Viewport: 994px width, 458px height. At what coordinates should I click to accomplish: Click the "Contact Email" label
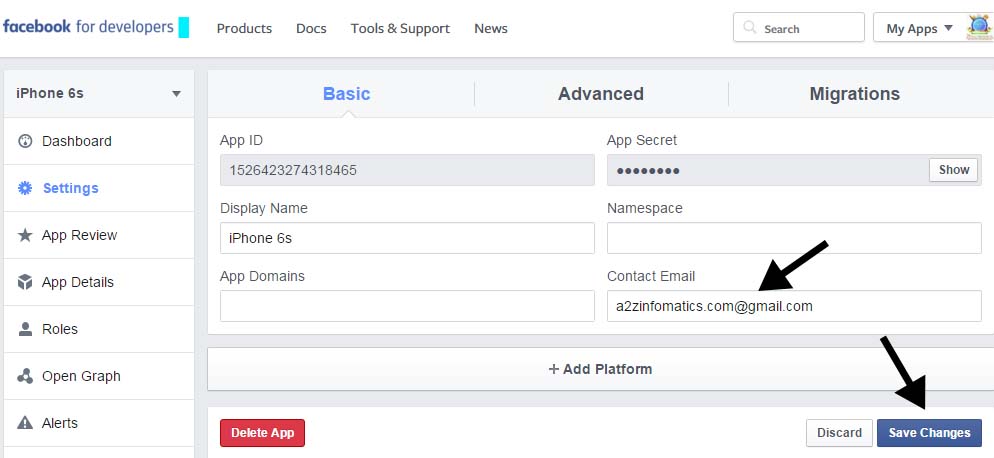click(x=651, y=276)
